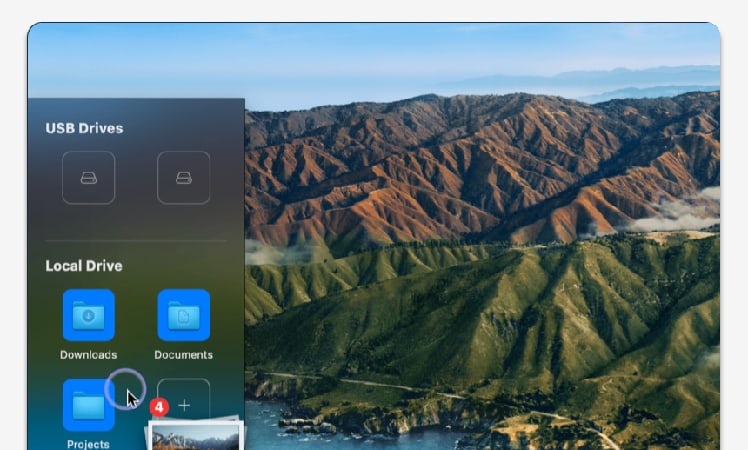Select the second USB drive slot
The width and height of the screenshot is (748, 450).
(x=183, y=178)
